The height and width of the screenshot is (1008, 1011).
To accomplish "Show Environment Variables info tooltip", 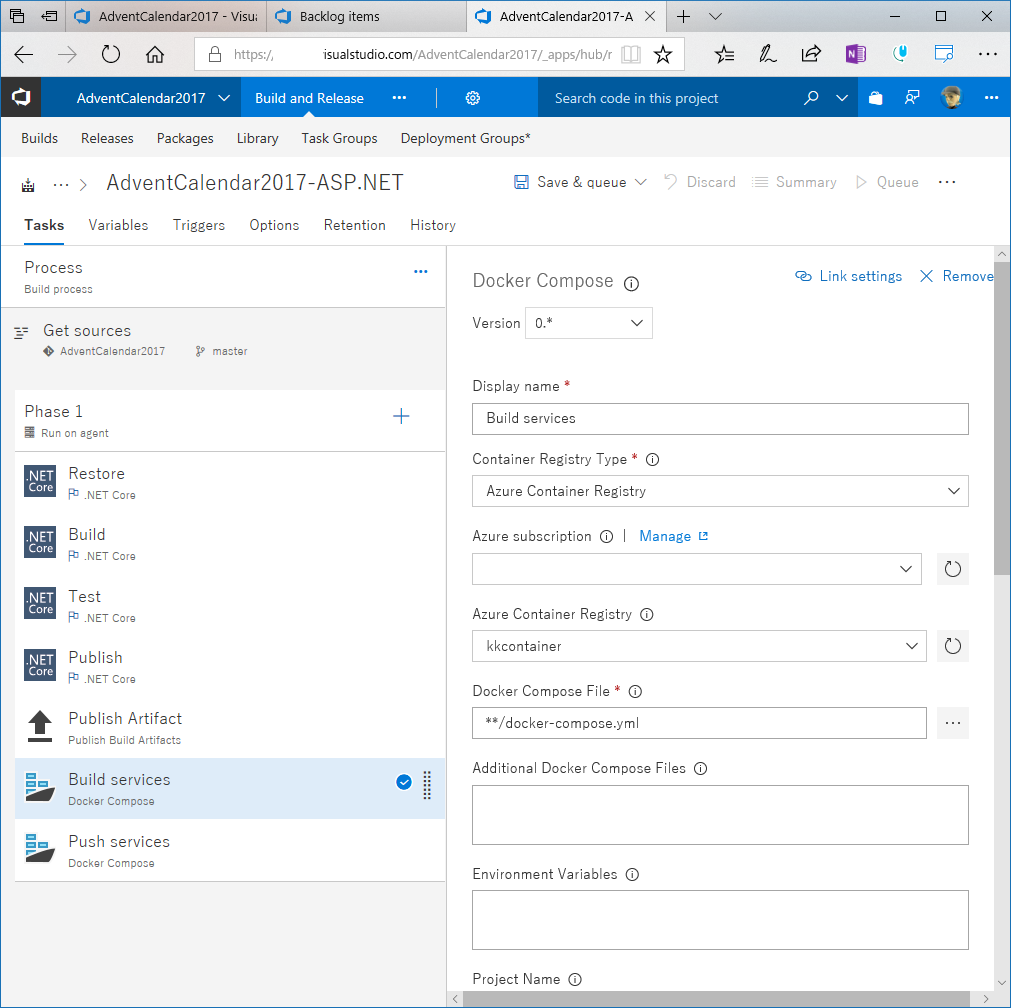I will 633,875.
